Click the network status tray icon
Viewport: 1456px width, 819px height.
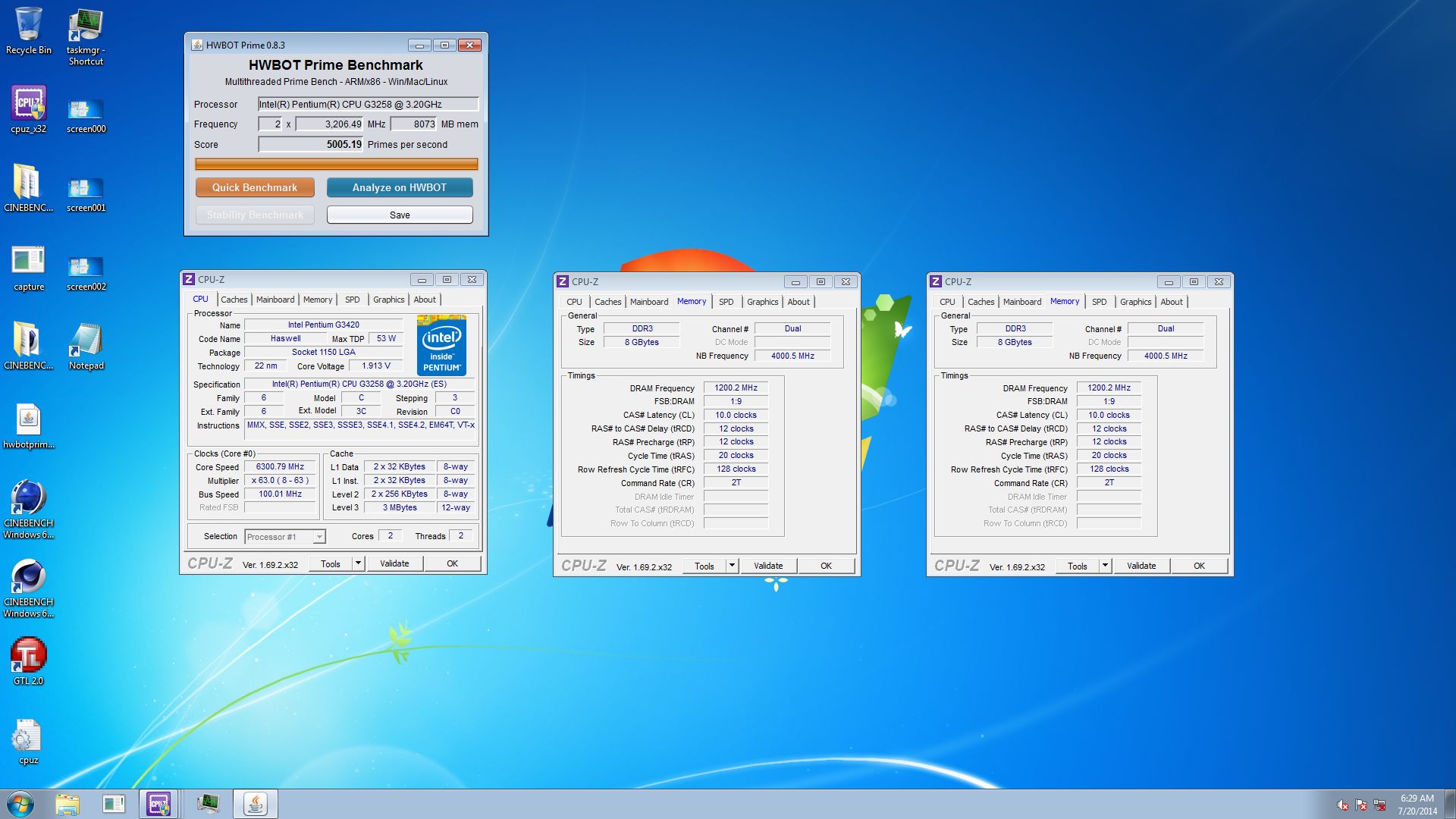pos(1379,805)
